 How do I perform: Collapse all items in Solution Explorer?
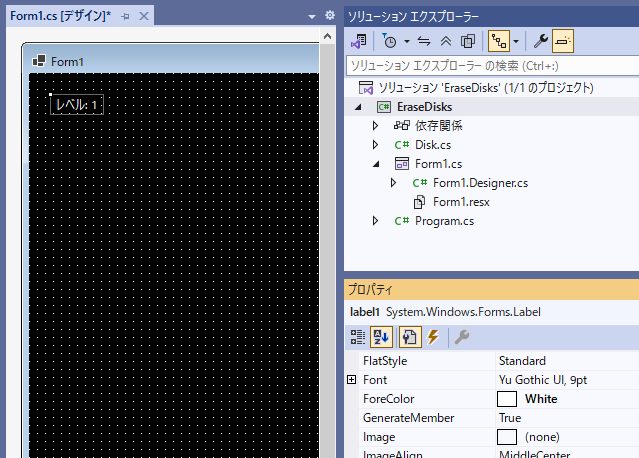[x=445, y=42]
